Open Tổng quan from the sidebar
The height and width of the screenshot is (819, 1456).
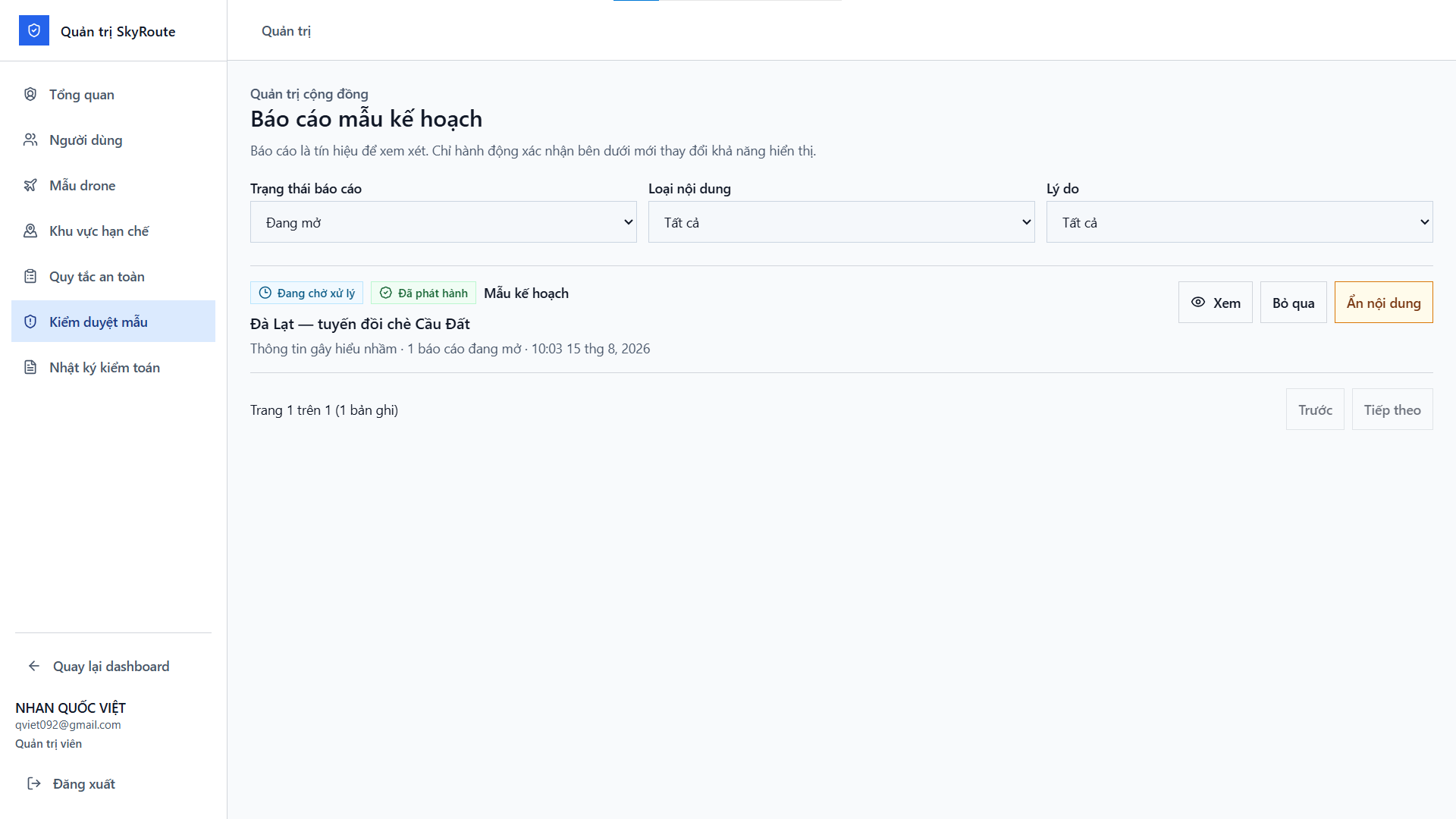pos(113,94)
